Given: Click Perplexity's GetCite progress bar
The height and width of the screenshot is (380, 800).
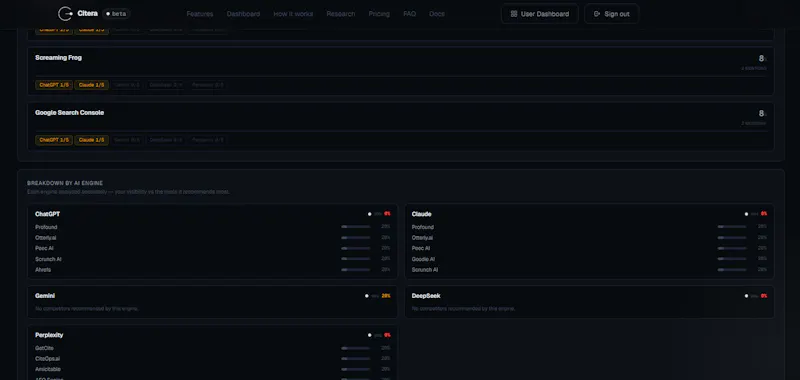Looking at the screenshot, I should (x=356, y=348).
